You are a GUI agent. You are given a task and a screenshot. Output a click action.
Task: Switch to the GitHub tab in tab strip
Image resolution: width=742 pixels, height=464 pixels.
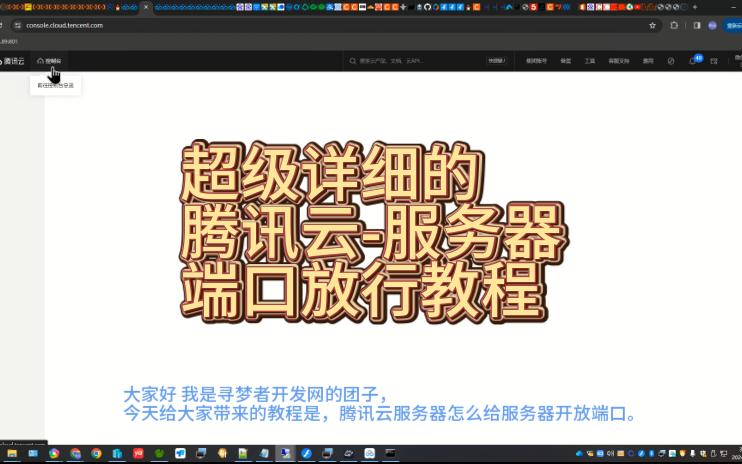[x=427, y=7]
